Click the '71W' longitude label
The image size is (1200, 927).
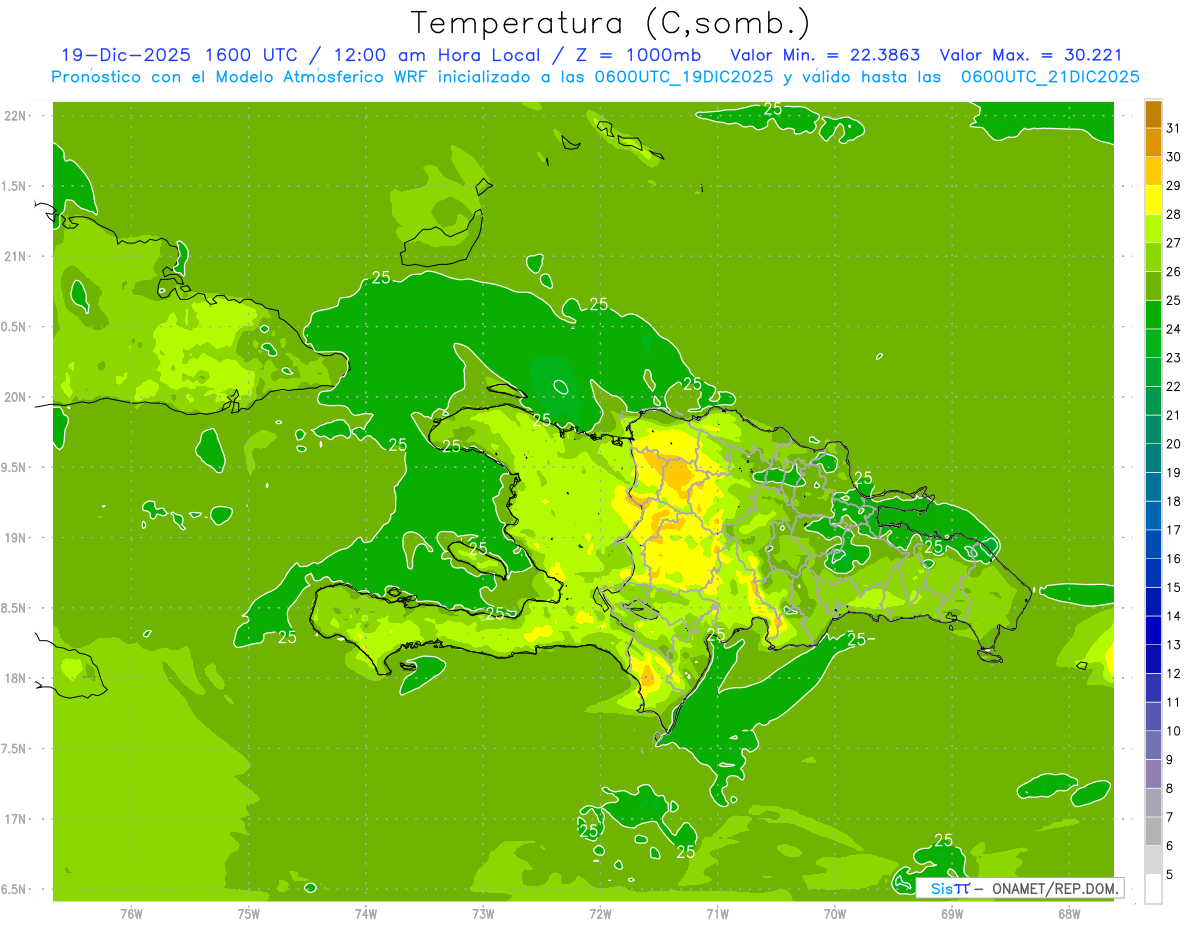click(717, 913)
